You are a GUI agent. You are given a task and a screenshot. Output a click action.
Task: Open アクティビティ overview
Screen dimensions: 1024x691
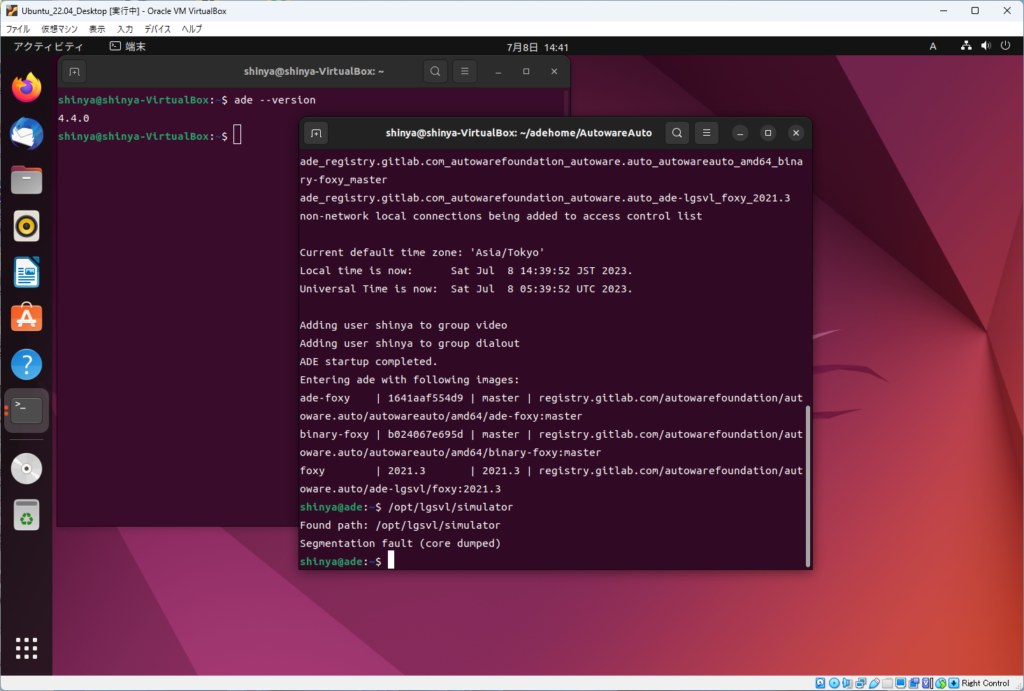click(x=48, y=46)
